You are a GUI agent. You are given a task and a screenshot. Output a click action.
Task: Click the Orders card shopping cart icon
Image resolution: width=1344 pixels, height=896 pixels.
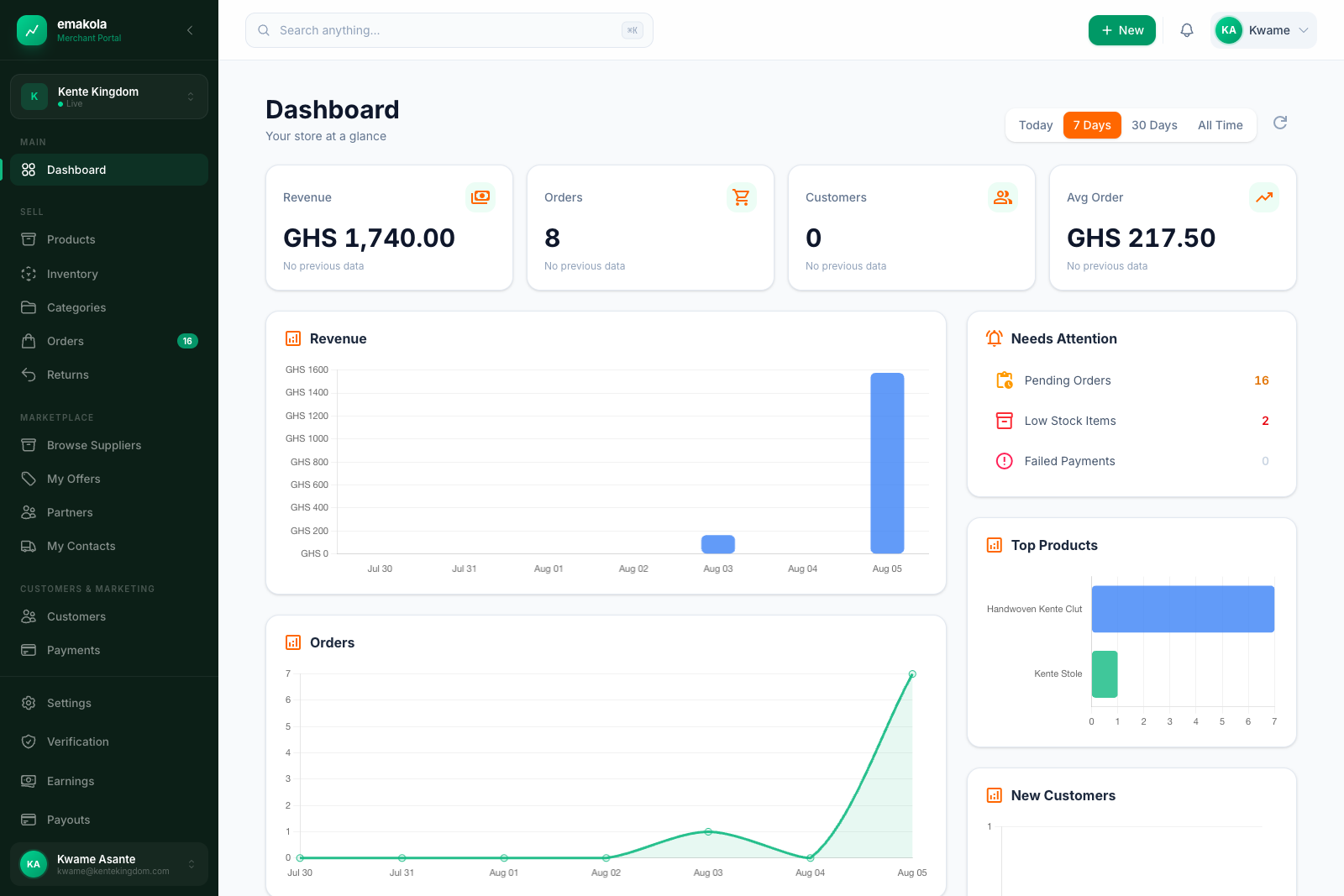[742, 197]
